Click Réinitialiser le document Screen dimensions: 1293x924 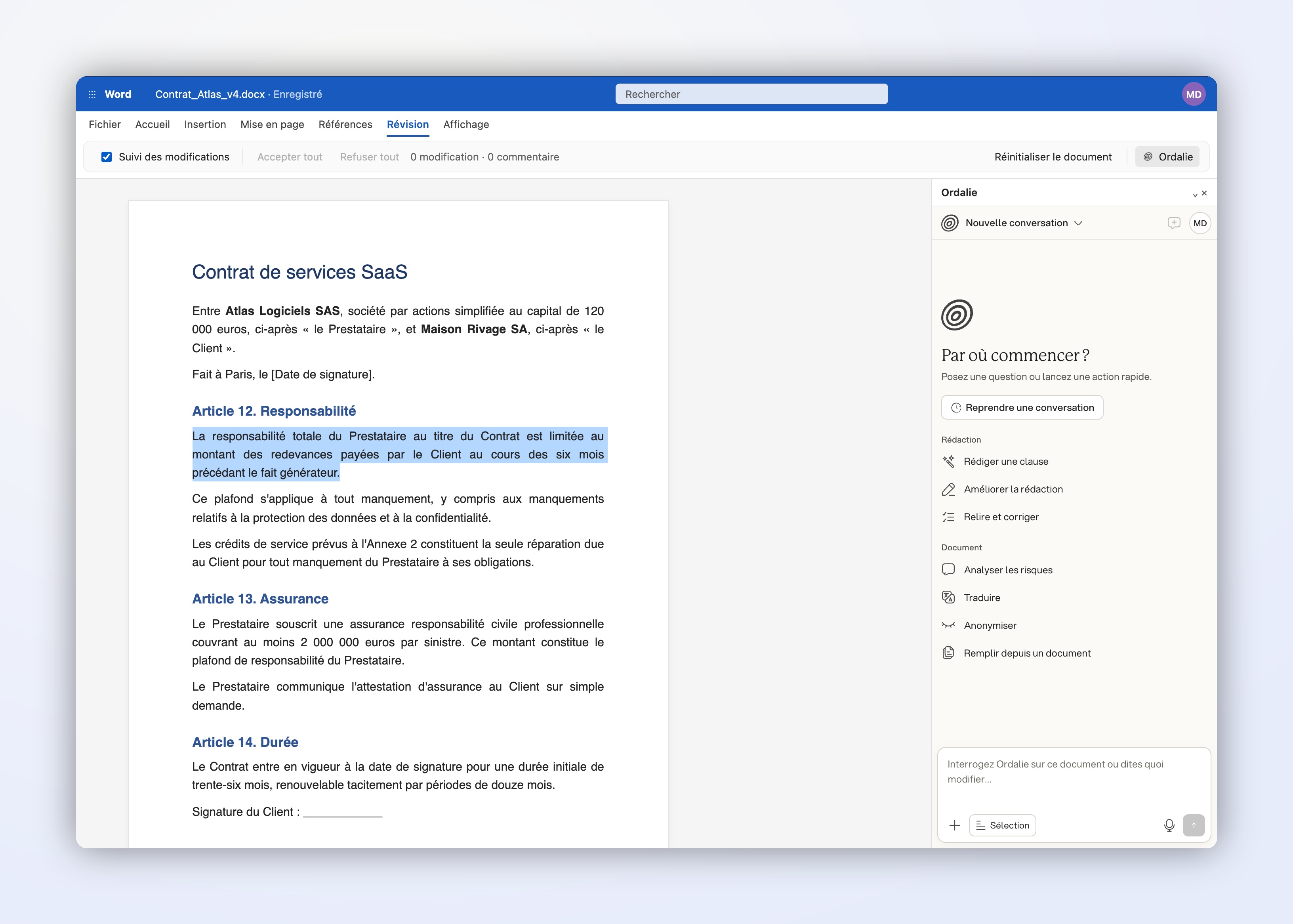tap(1053, 157)
